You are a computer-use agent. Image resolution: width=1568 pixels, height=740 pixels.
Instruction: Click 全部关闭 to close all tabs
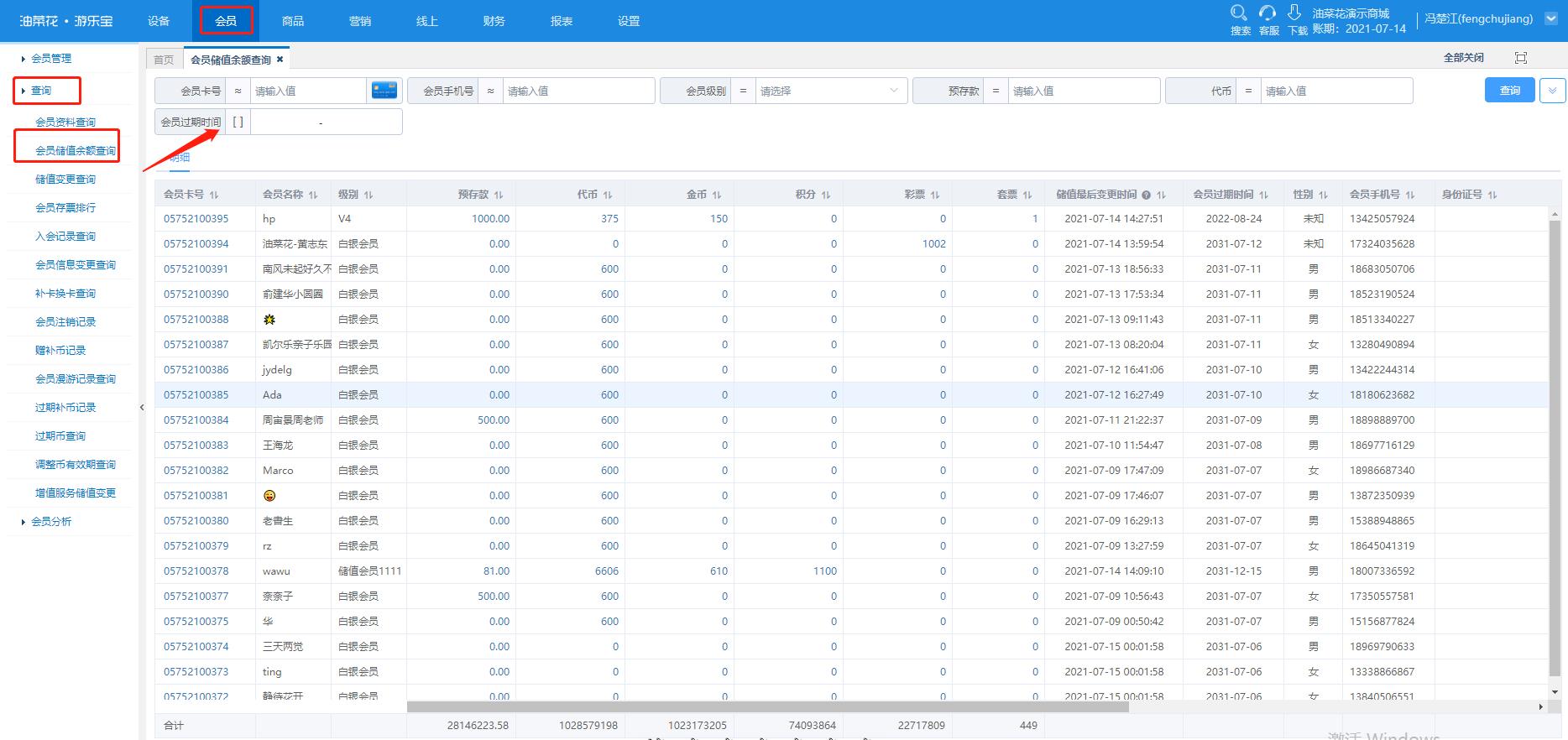click(1463, 58)
